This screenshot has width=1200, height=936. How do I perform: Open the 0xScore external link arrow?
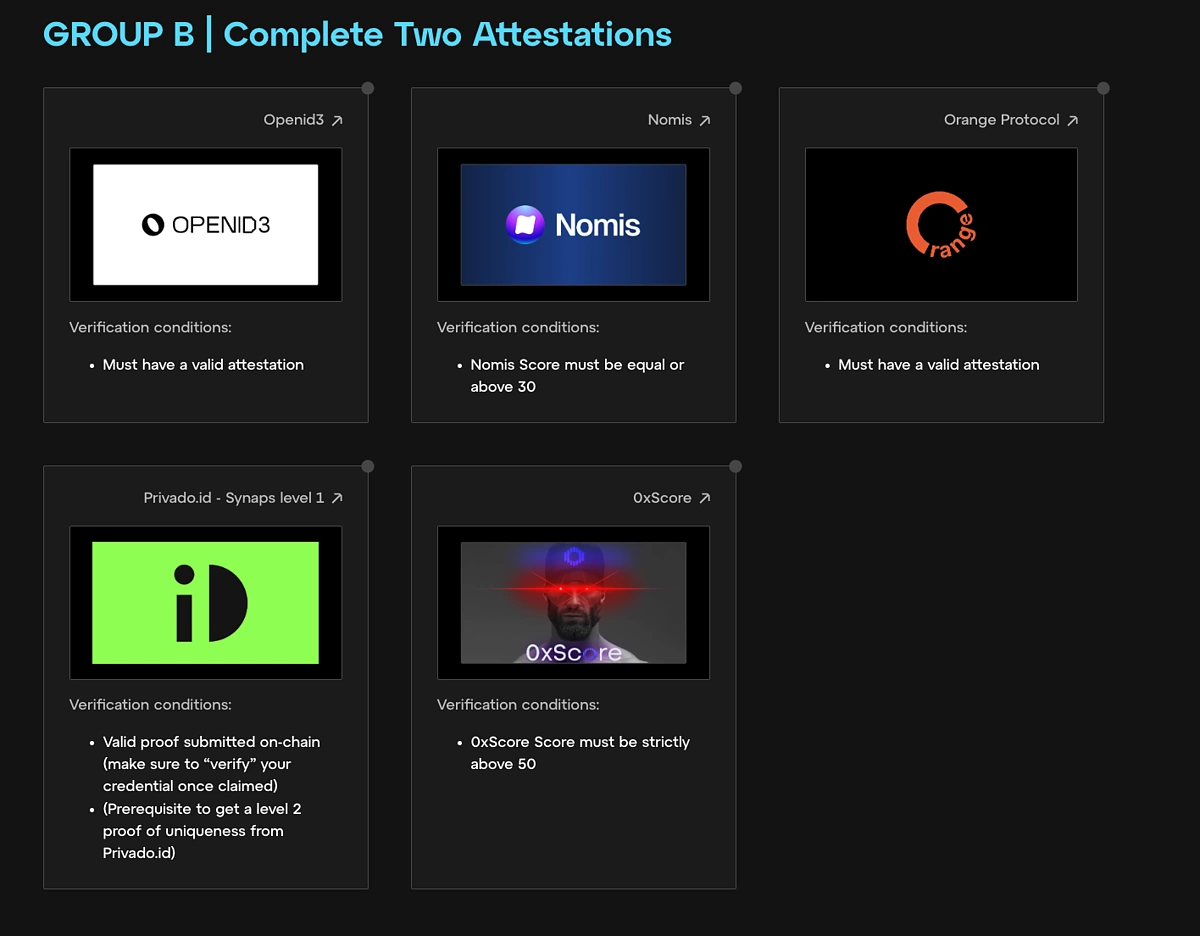pos(705,498)
